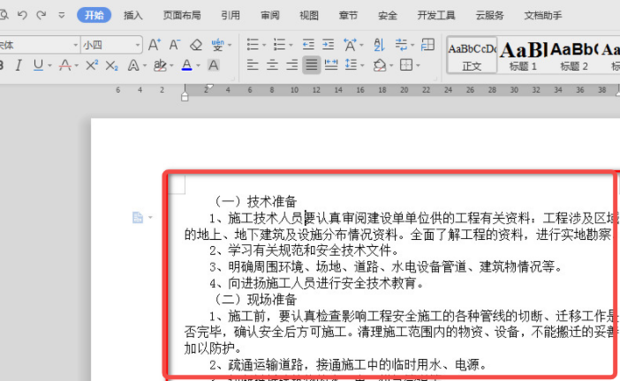Switch to the 开始 tab
The height and width of the screenshot is (381, 620).
(x=94, y=15)
